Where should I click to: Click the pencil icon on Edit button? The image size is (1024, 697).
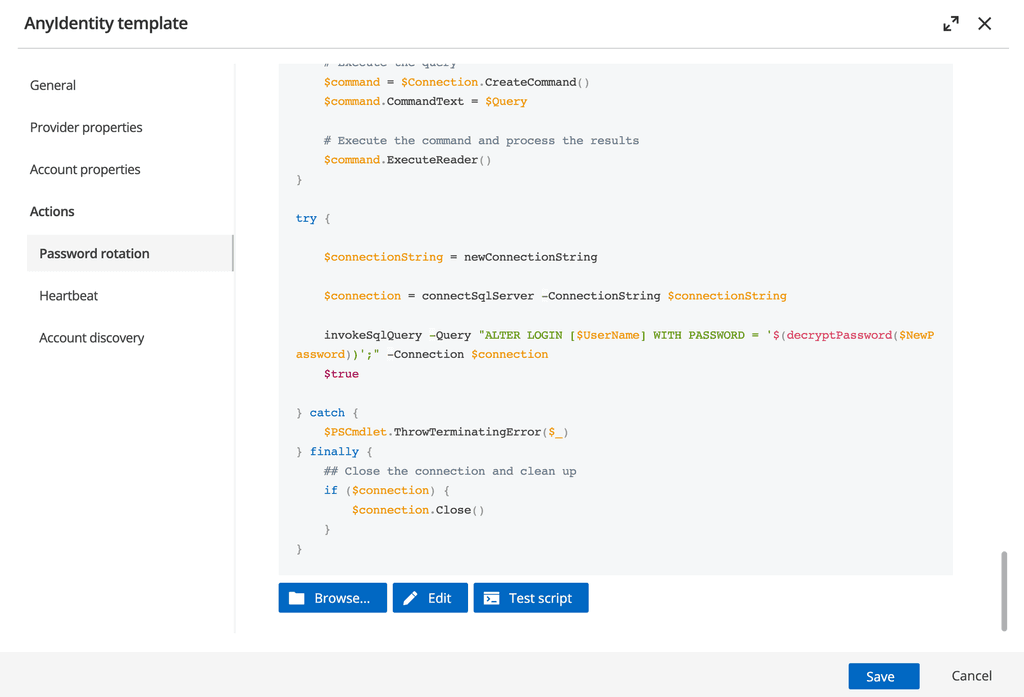(x=410, y=598)
